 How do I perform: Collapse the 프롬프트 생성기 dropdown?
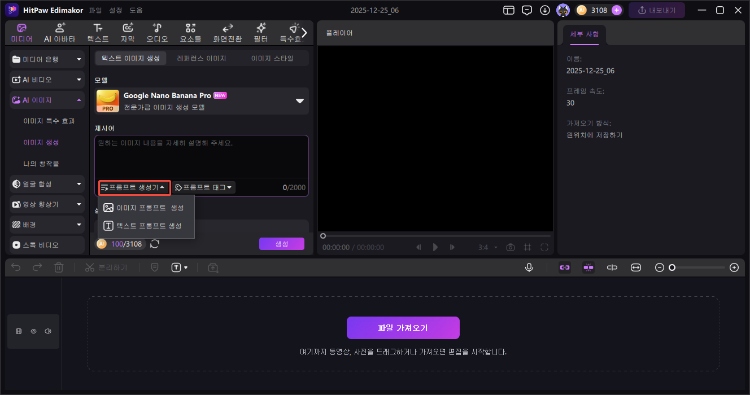(x=134, y=187)
